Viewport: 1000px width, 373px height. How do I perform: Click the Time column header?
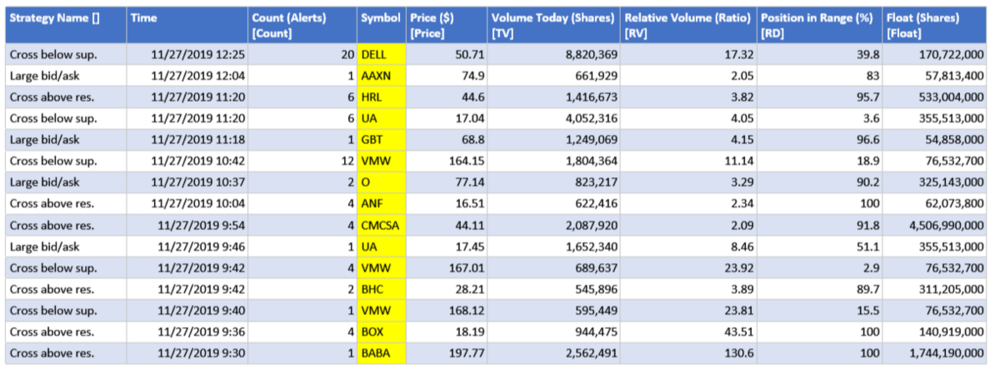[x=188, y=25]
